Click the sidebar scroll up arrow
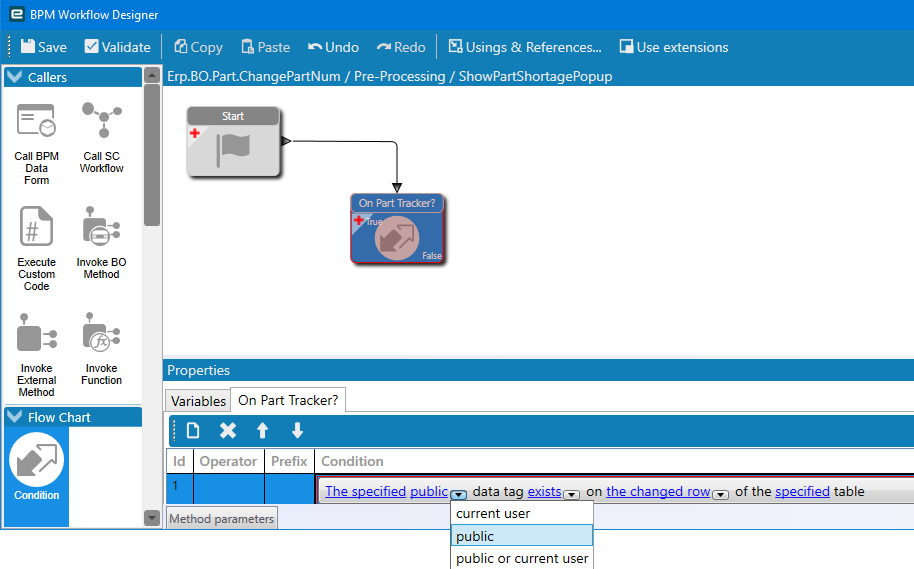The height and width of the screenshot is (569, 914). pyautogui.click(x=152, y=75)
